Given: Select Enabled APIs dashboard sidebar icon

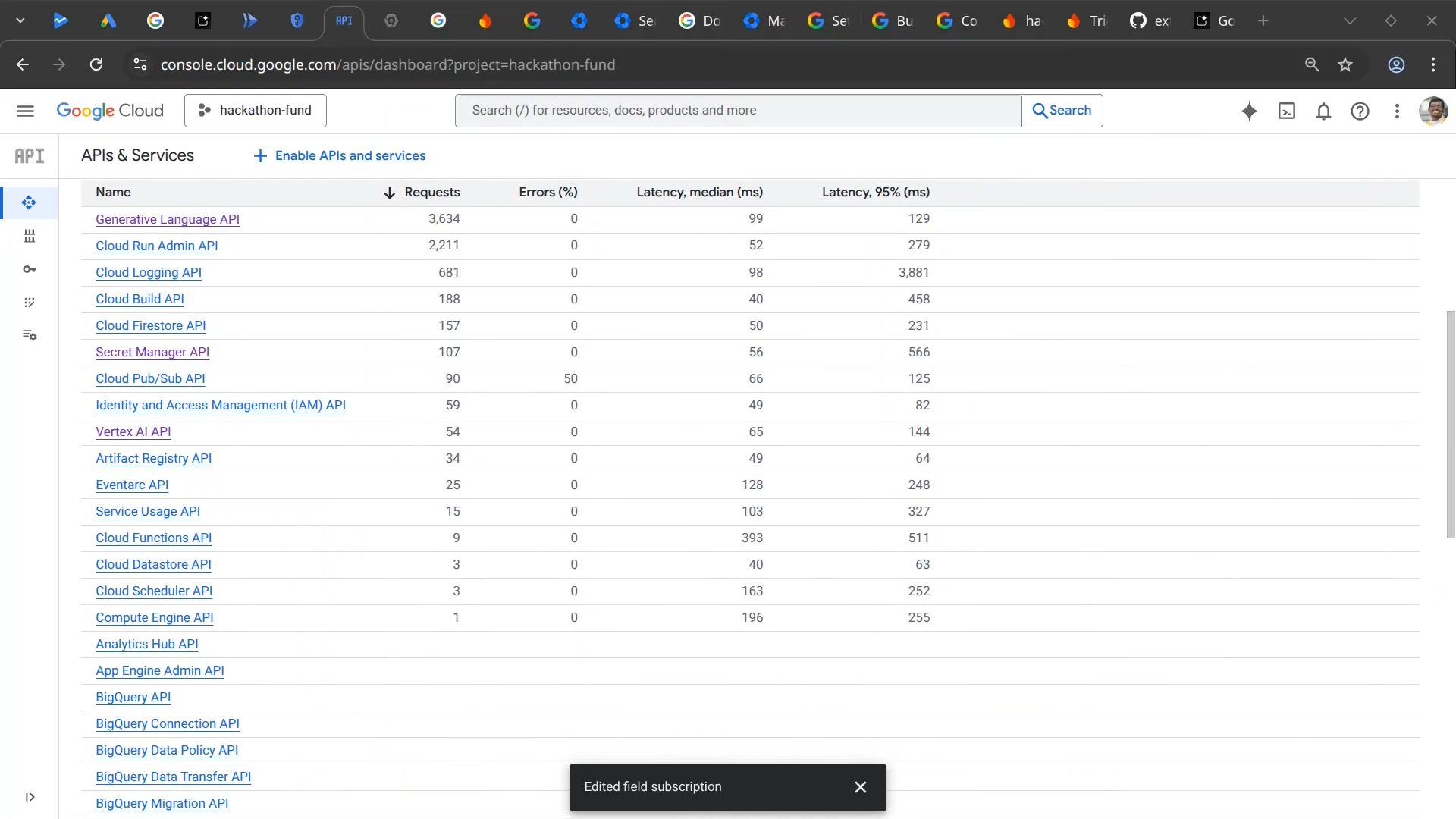Looking at the screenshot, I should click(30, 202).
